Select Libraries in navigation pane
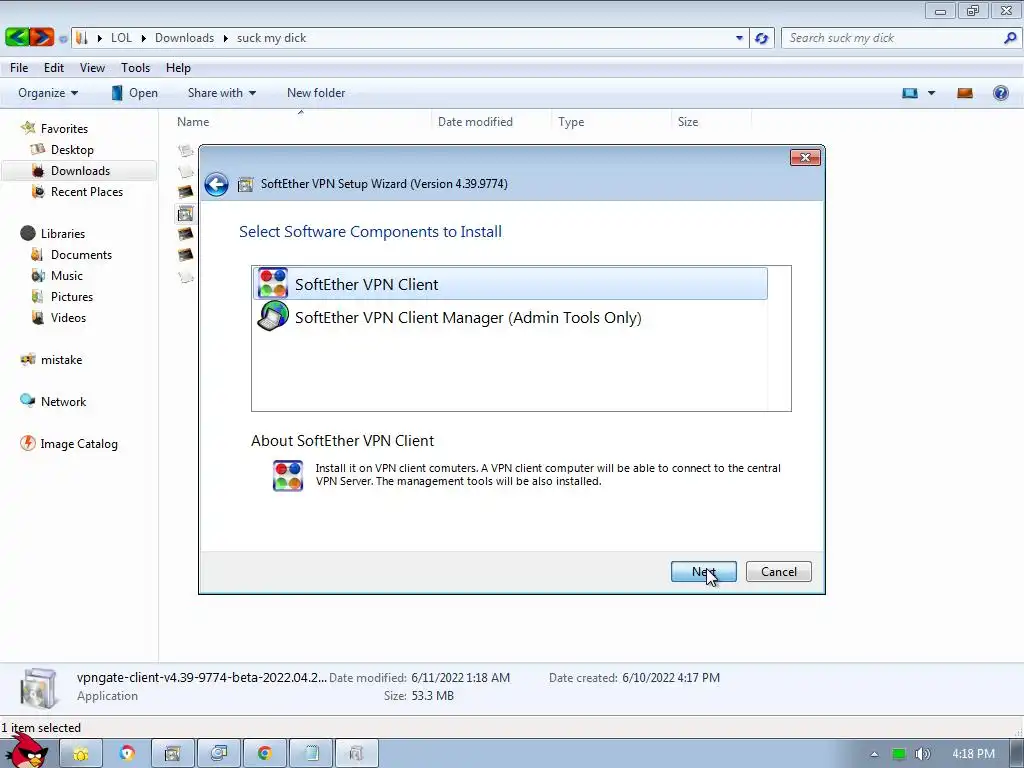The width and height of the screenshot is (1024, 768). click(x=63, y=234)
